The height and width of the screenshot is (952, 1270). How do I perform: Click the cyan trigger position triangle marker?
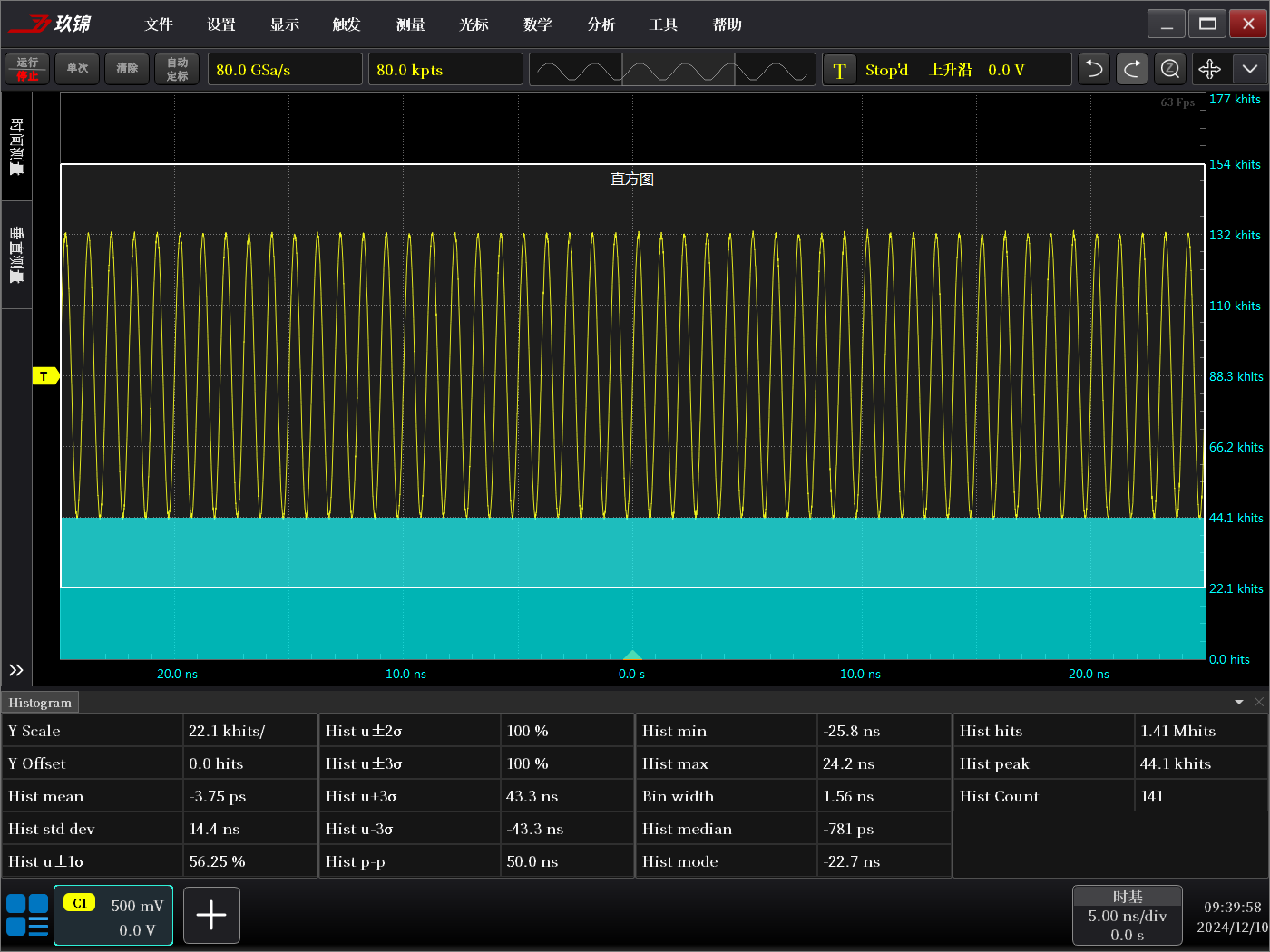click(x=632, y=655)
